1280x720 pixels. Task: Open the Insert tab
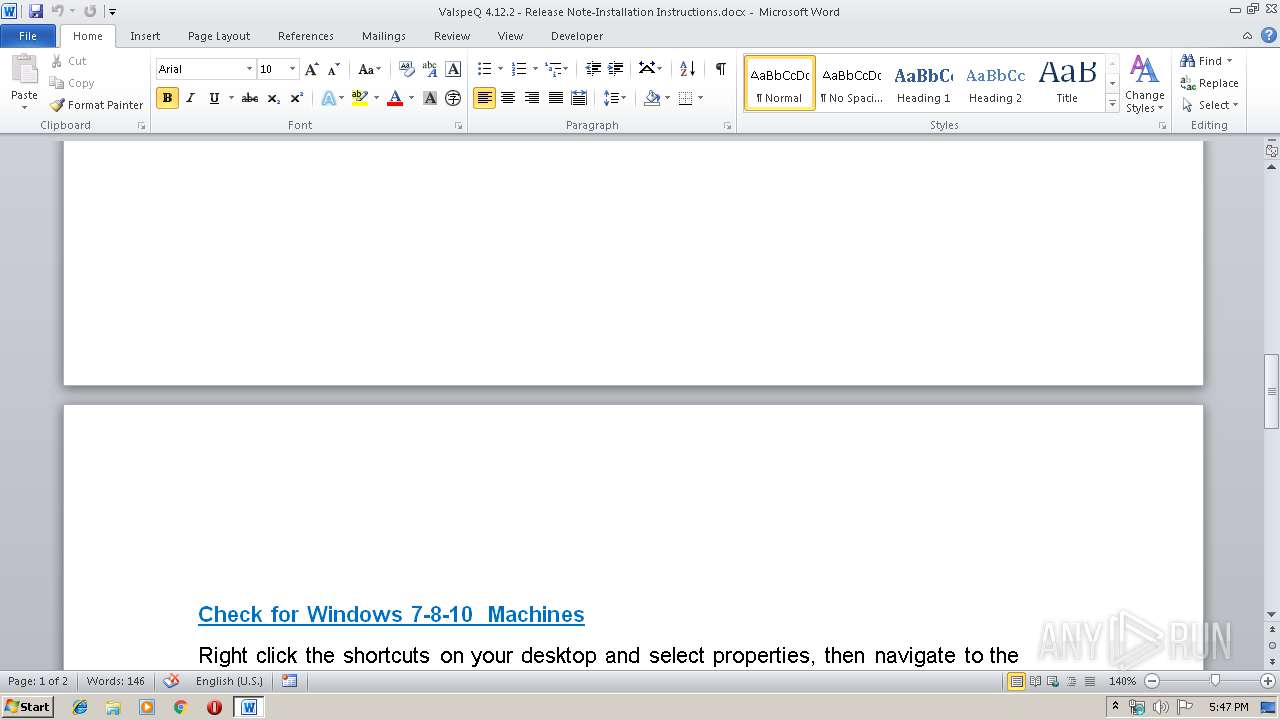pos(145,35)
